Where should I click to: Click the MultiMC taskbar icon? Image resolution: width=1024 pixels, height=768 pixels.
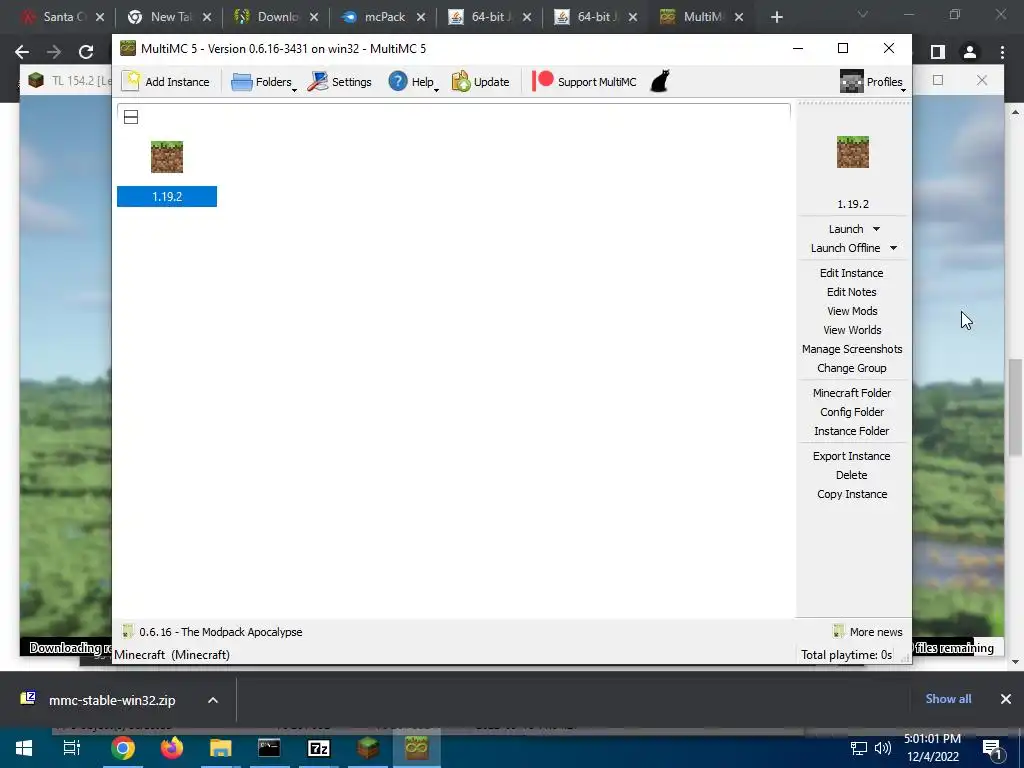click(x=417, y=748)
